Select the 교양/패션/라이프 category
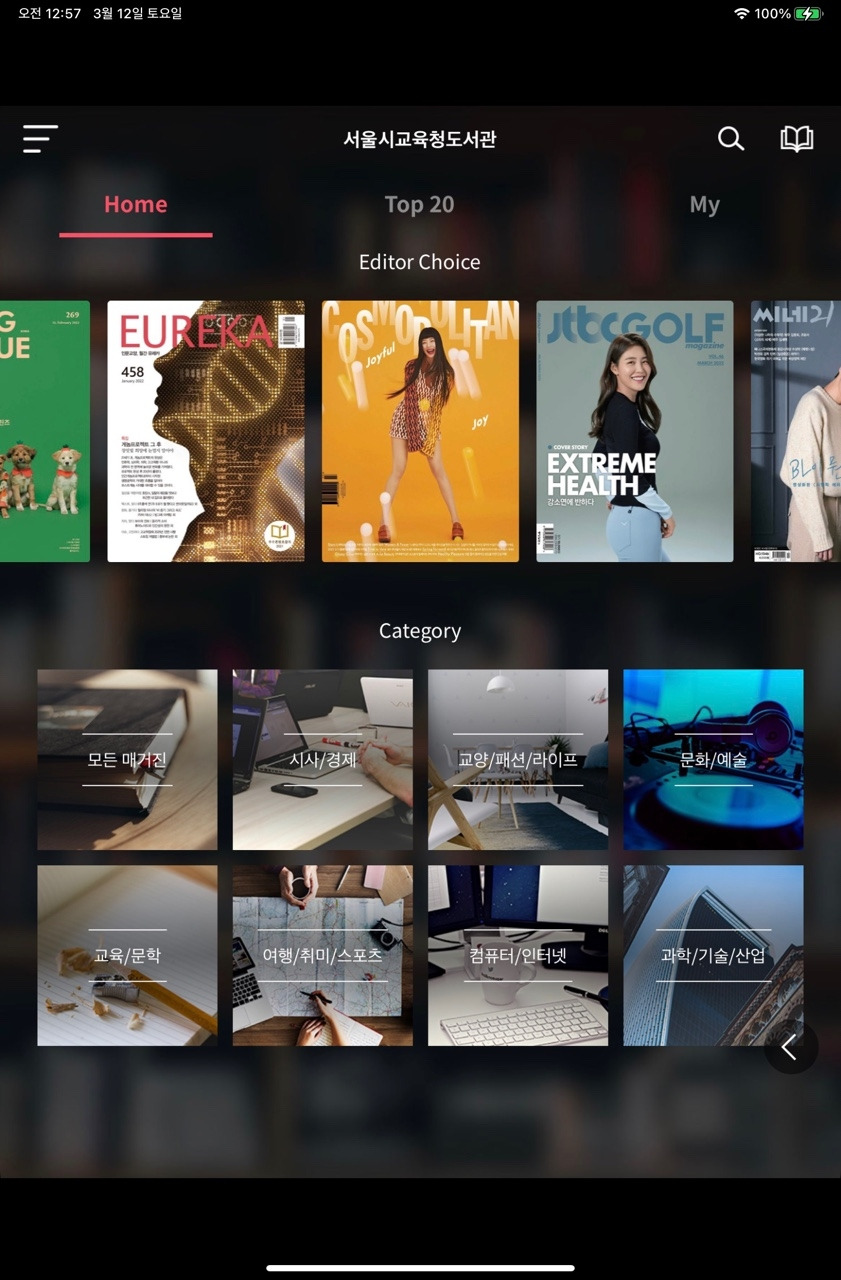The image size is (841, 1280). tap(518, 760)
